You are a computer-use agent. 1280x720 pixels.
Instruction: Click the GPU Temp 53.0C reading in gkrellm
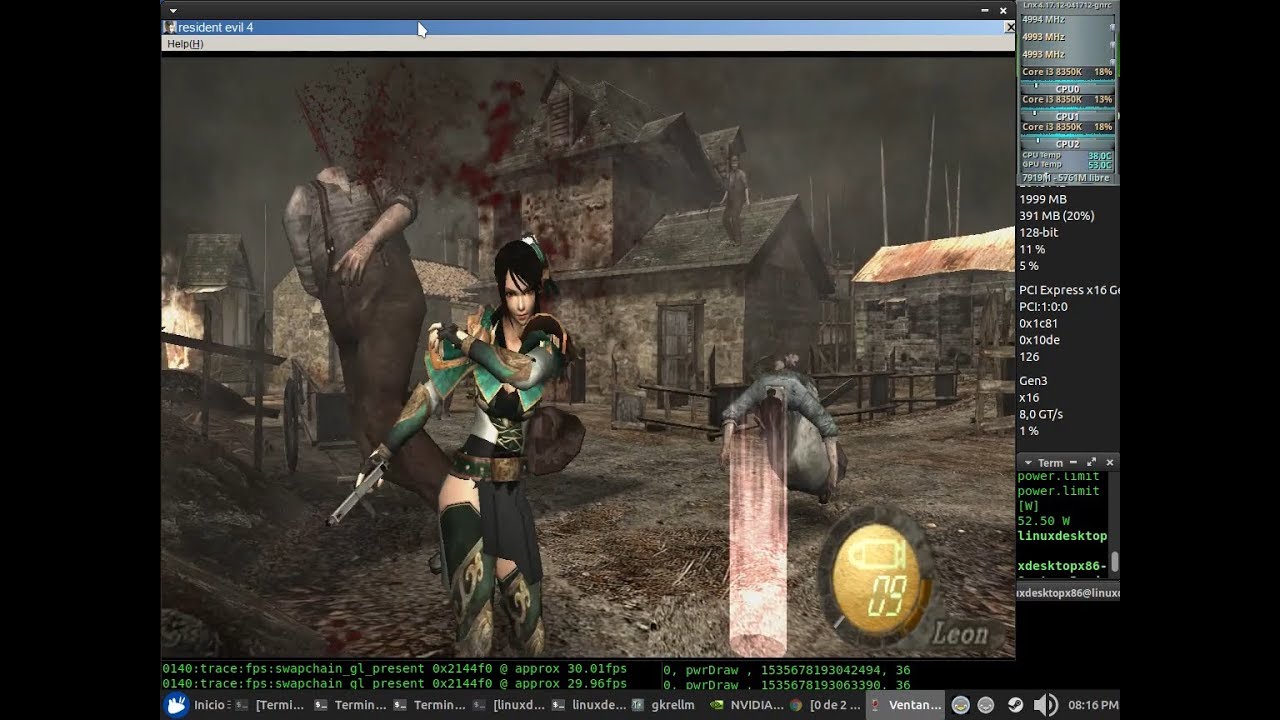[x=1067, y=165]
